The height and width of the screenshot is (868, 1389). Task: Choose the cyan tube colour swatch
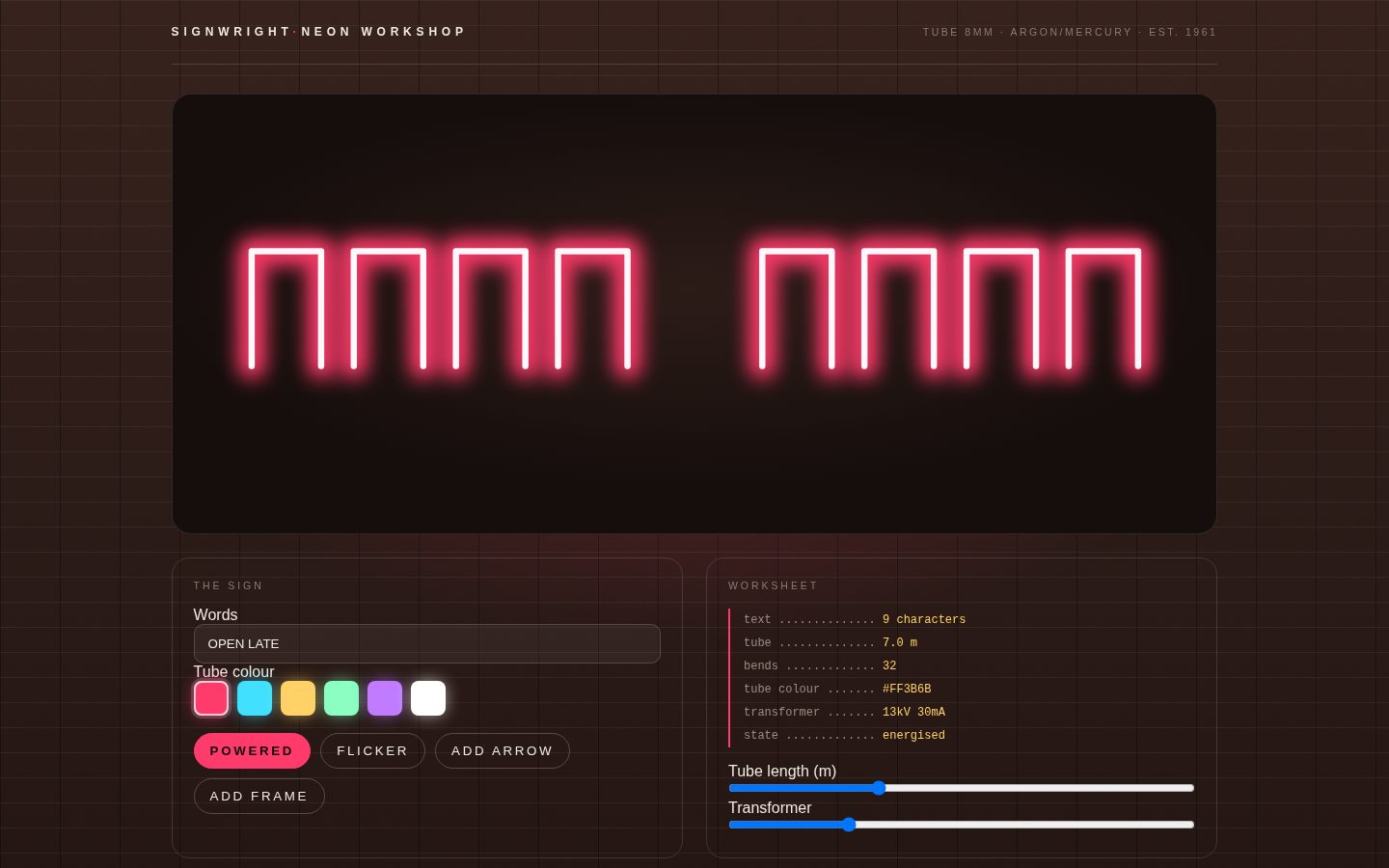tap(255, 698)
